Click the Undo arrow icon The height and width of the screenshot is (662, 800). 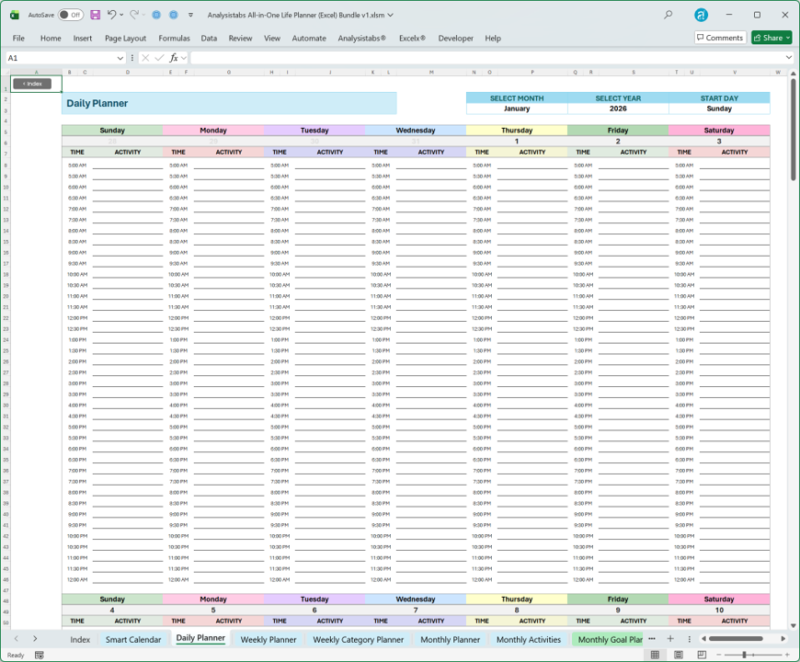pyautogui.click(x=111, y=15)
